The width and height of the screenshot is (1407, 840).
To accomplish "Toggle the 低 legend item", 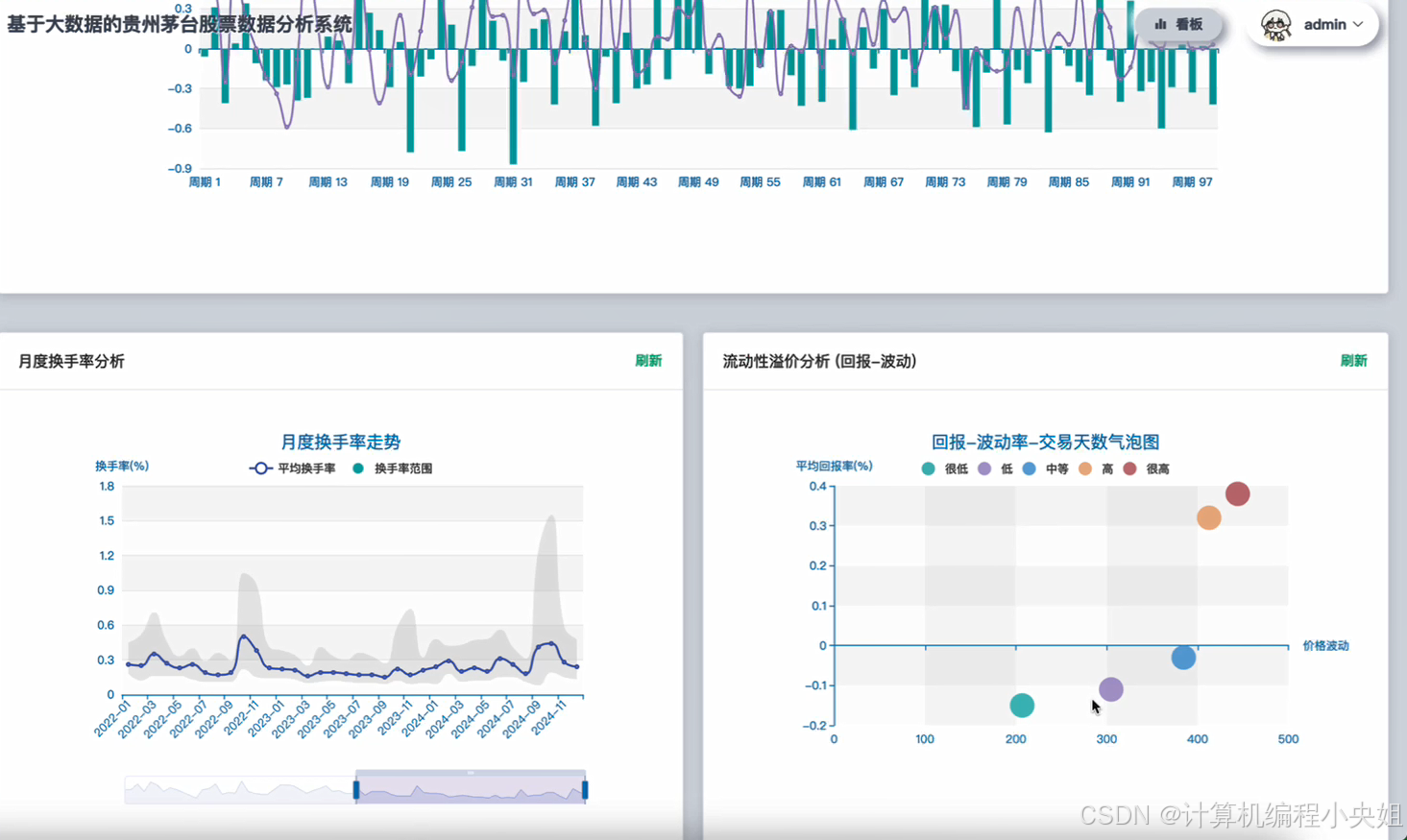I will [x=995, y=468].
